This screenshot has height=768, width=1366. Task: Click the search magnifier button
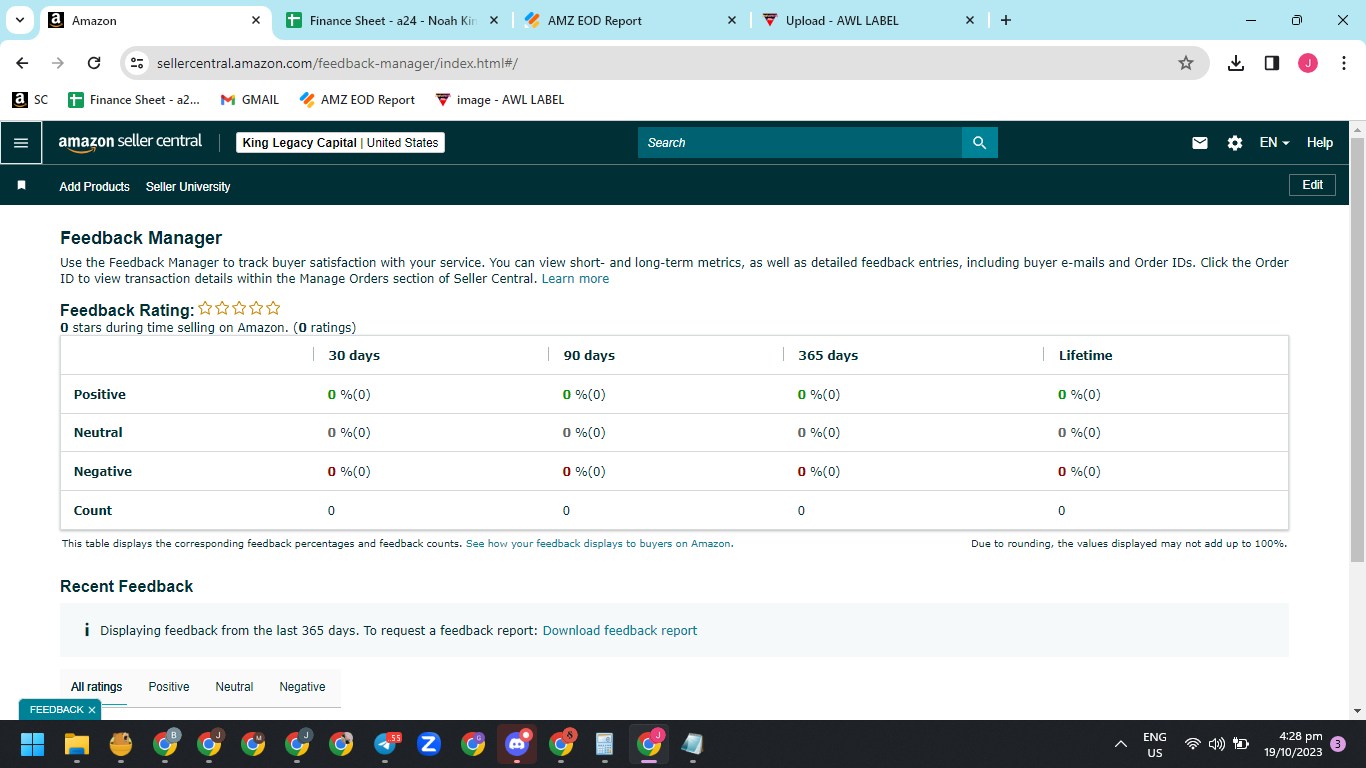coord(980,143)
